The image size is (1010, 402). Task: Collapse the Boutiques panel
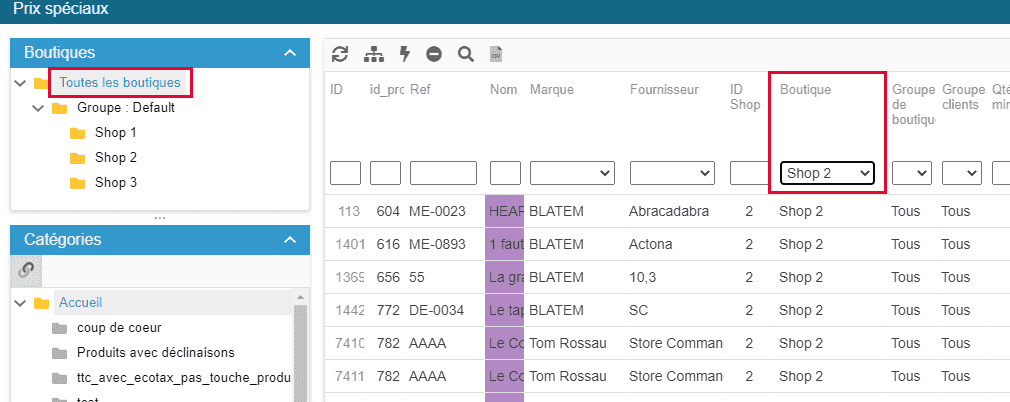pos(290,52)
